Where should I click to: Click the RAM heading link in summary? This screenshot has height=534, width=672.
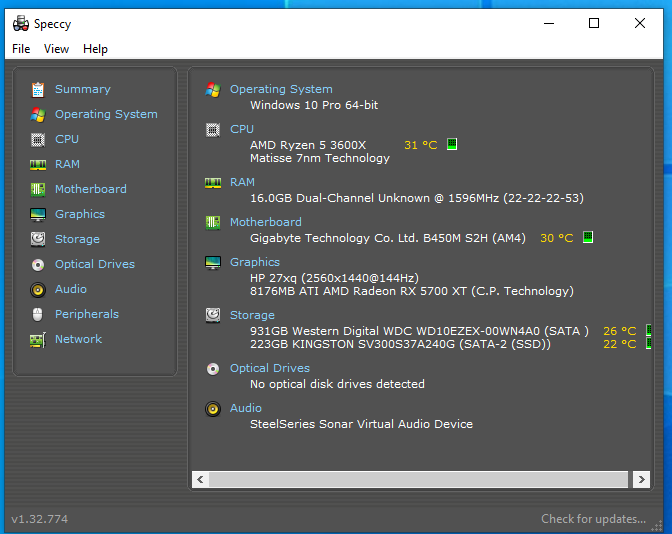pyautogui.click(x=242, y=182)
